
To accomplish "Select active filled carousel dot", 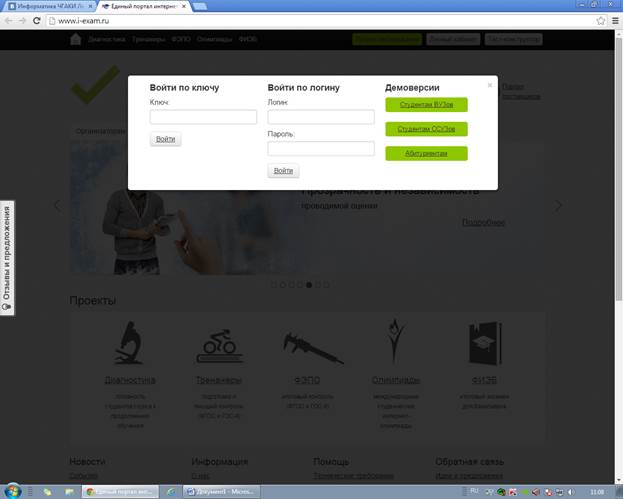I will (309, 285).
